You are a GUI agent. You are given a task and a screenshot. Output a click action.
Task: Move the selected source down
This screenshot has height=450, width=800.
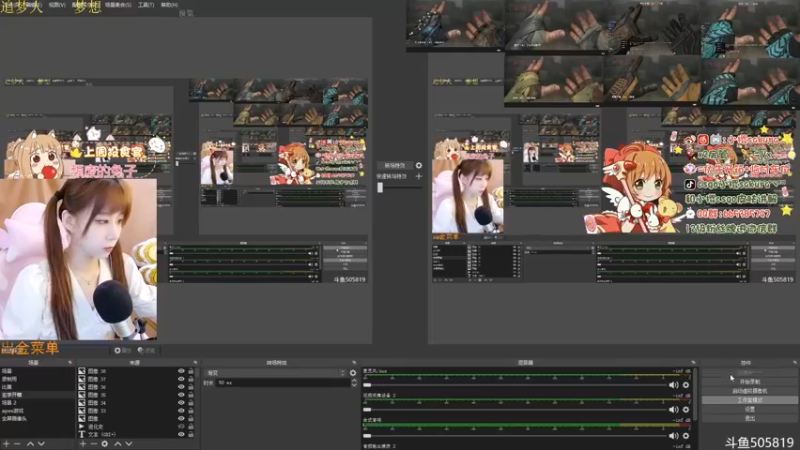(x=129, y=444)
